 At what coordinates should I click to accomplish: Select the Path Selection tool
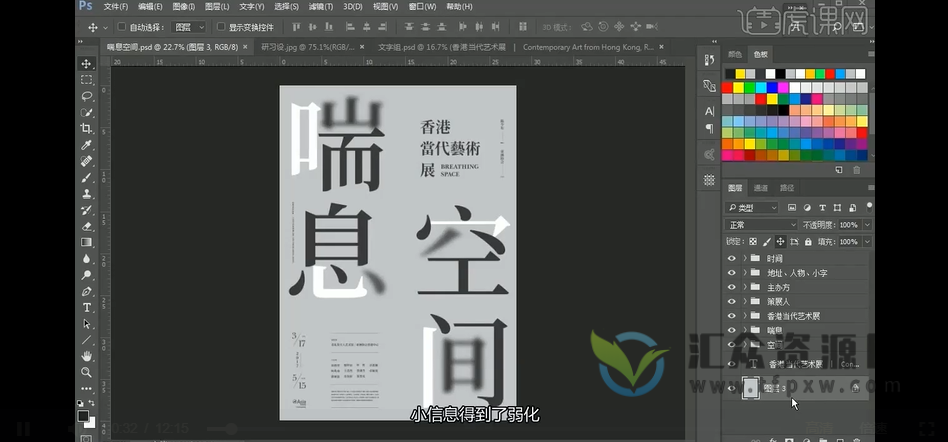86,324
